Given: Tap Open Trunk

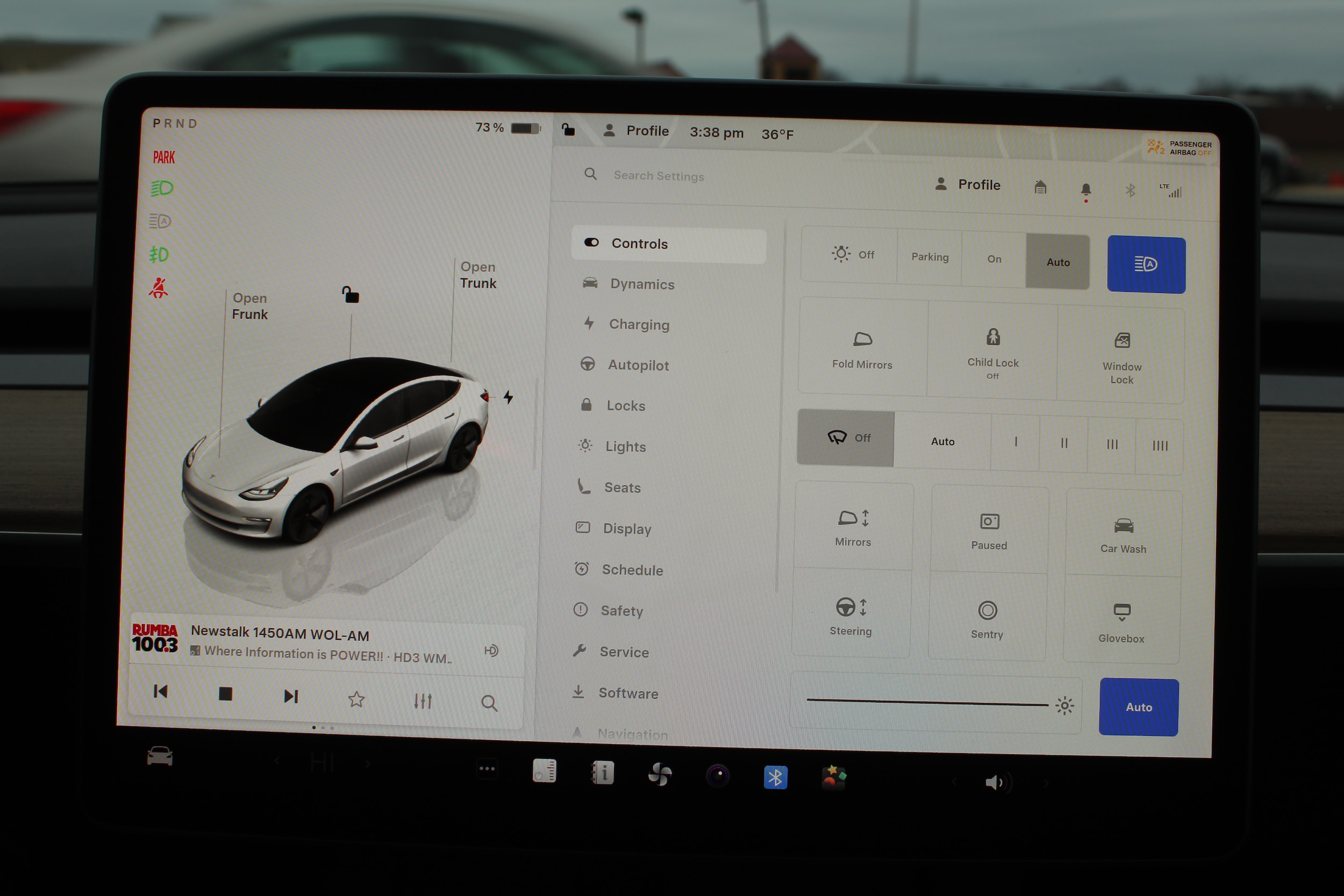Looking at the screenshot, I should point(478,275).
